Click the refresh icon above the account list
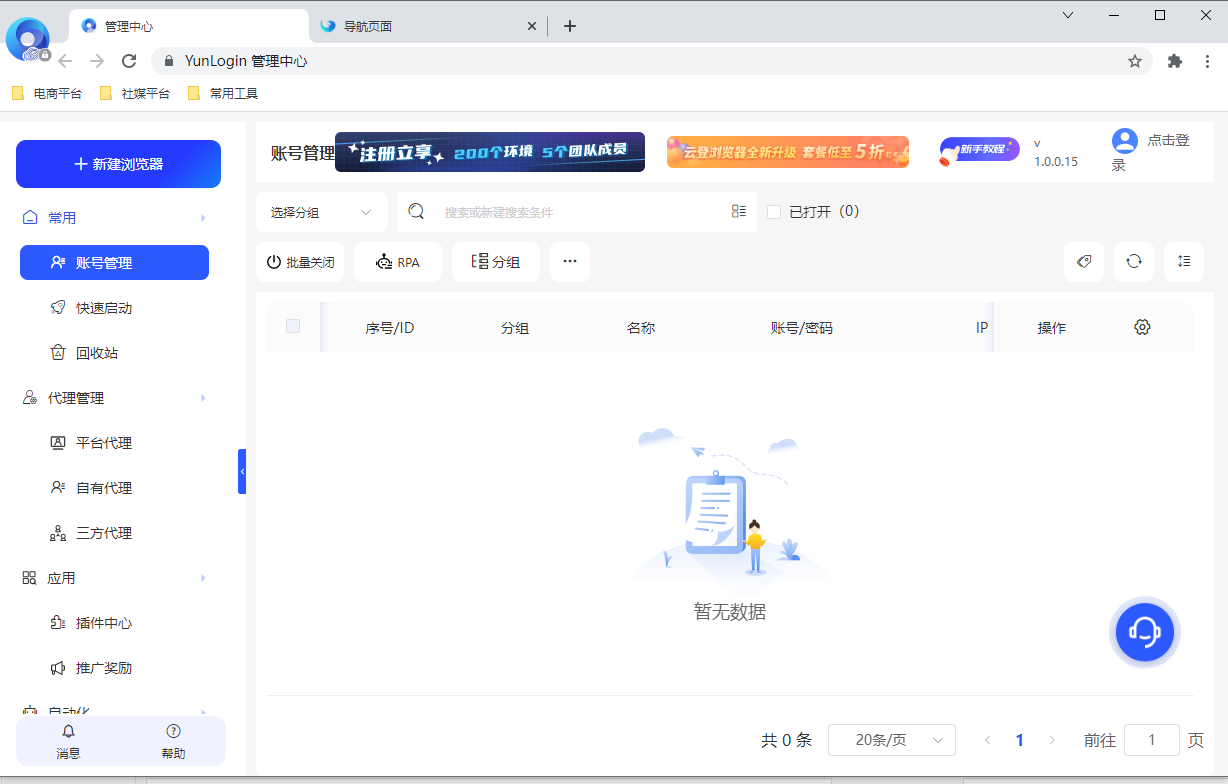Screen dimensions: 1228x784 click(1134, 261)
